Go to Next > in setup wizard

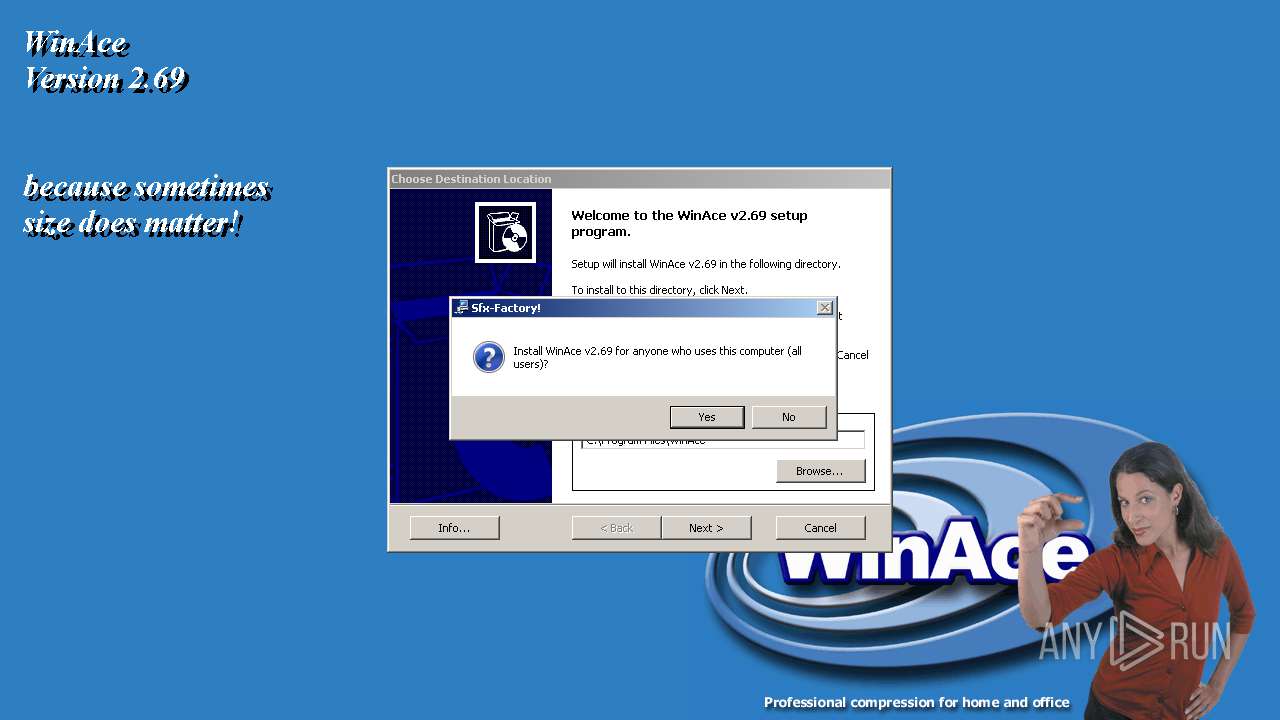(x=706, y=528)
